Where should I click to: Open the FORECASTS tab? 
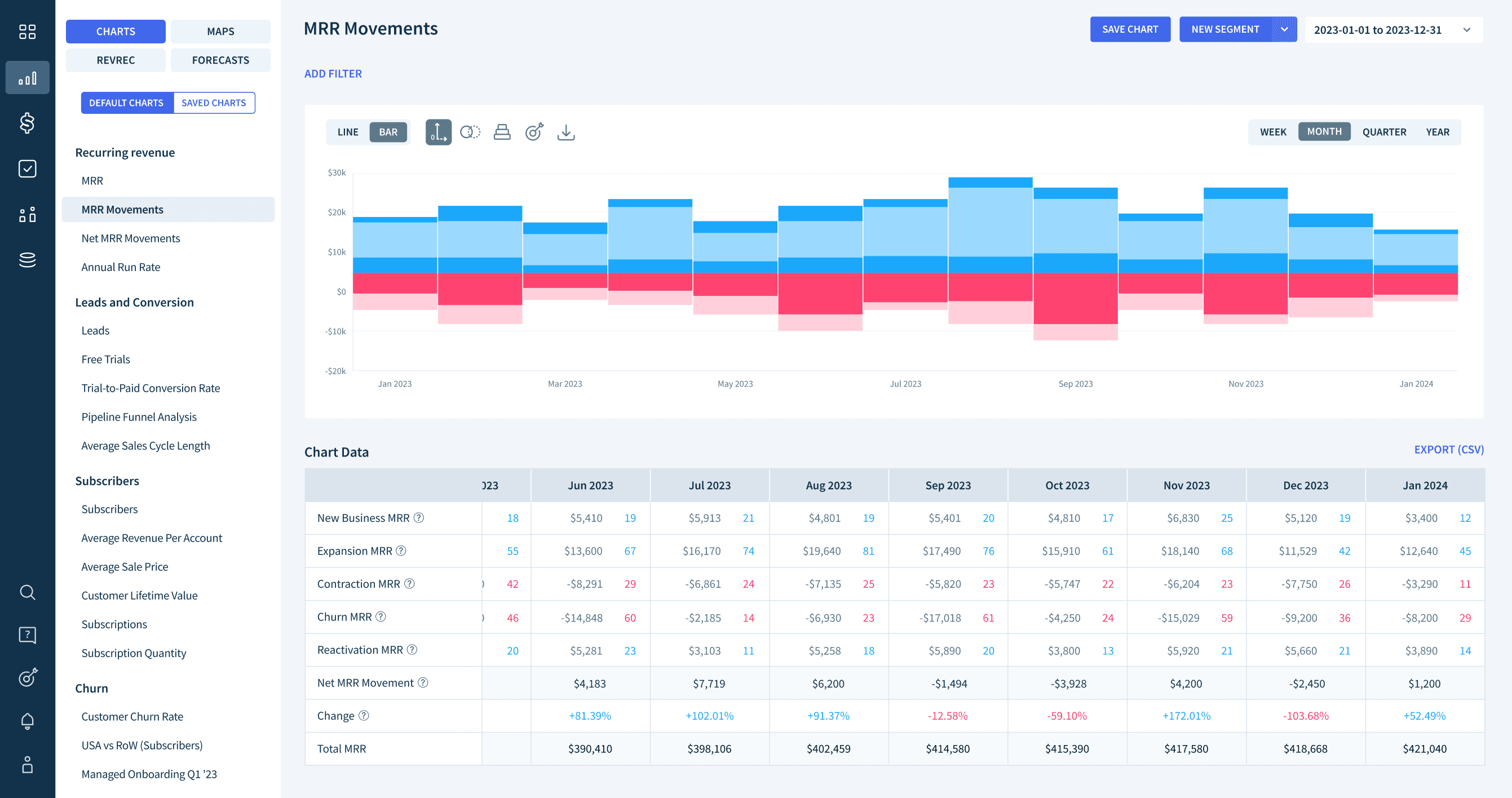pyautogui.click(x=220, y=60)
